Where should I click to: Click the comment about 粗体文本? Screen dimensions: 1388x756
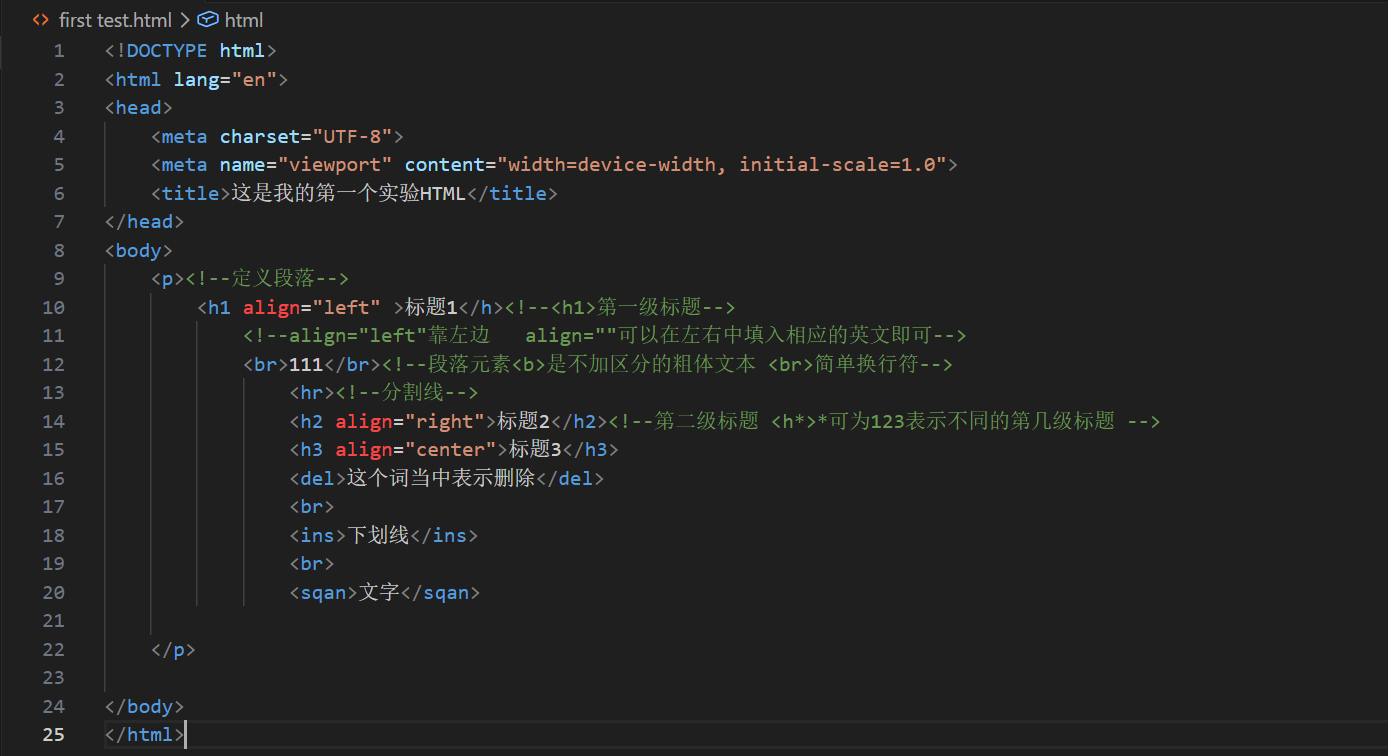666,365
